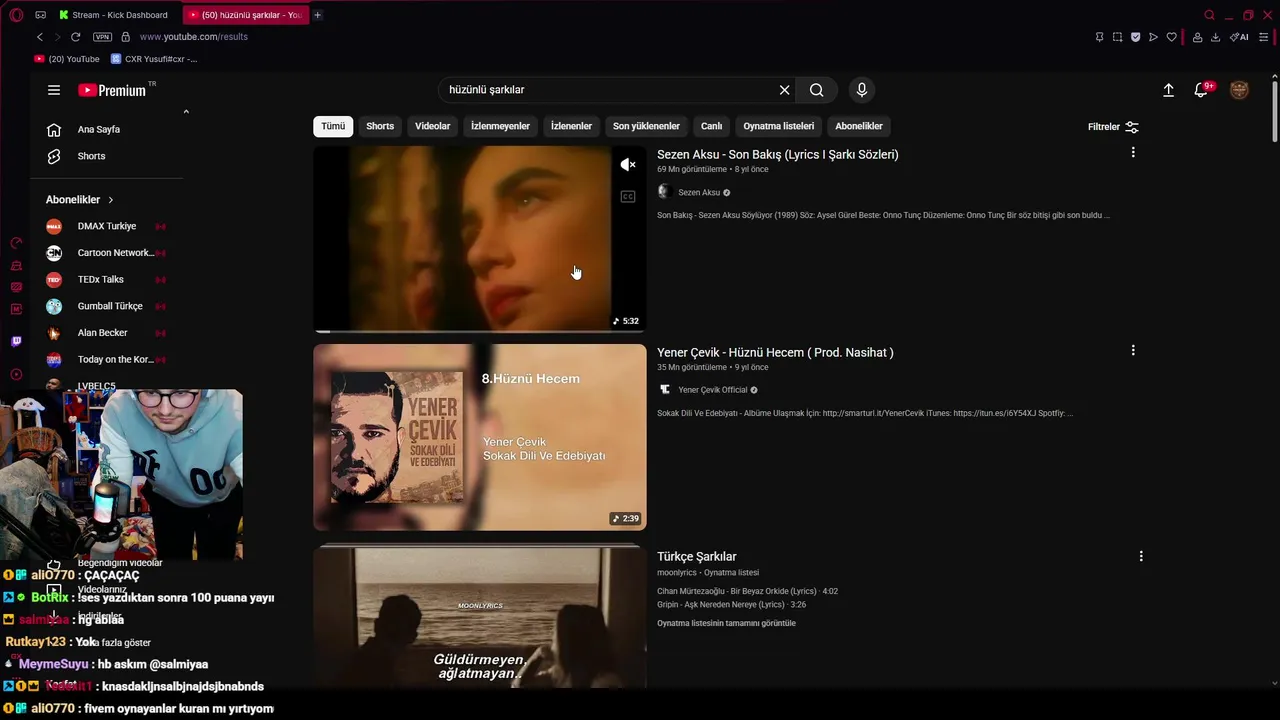Open the Opera profile/account icon

pos(1197,37)
